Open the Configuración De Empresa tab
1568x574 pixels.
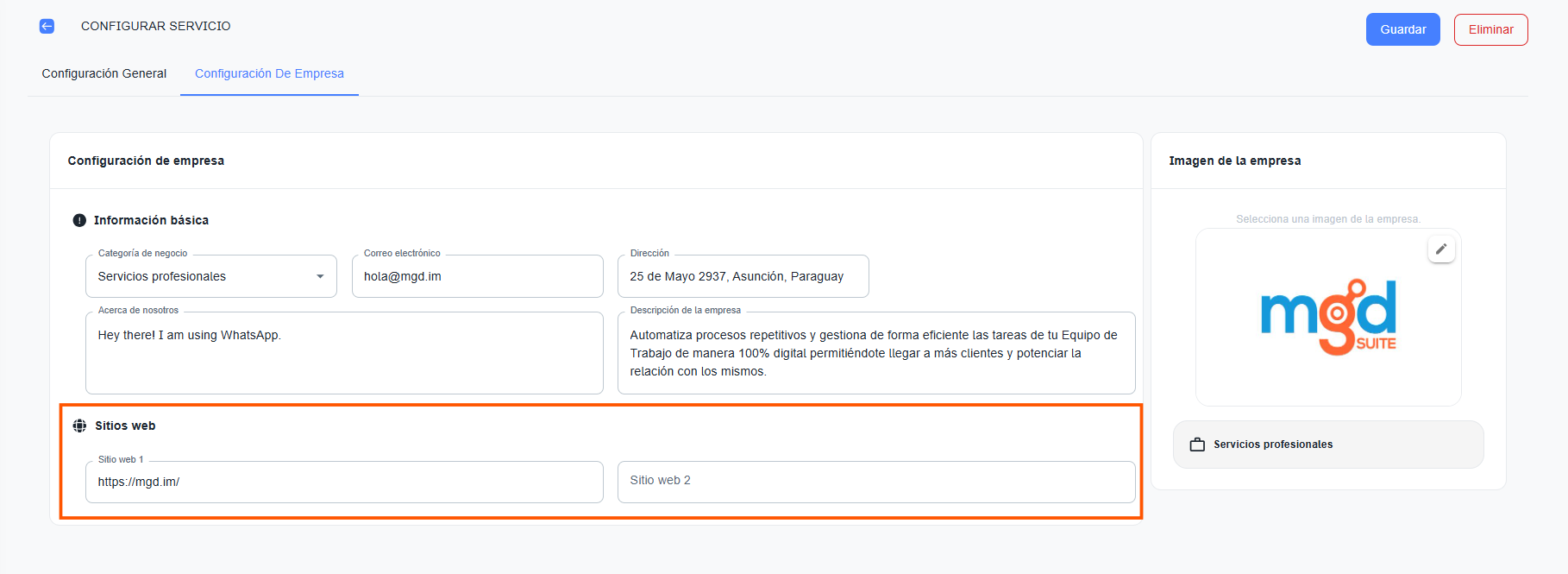(269, 73)
